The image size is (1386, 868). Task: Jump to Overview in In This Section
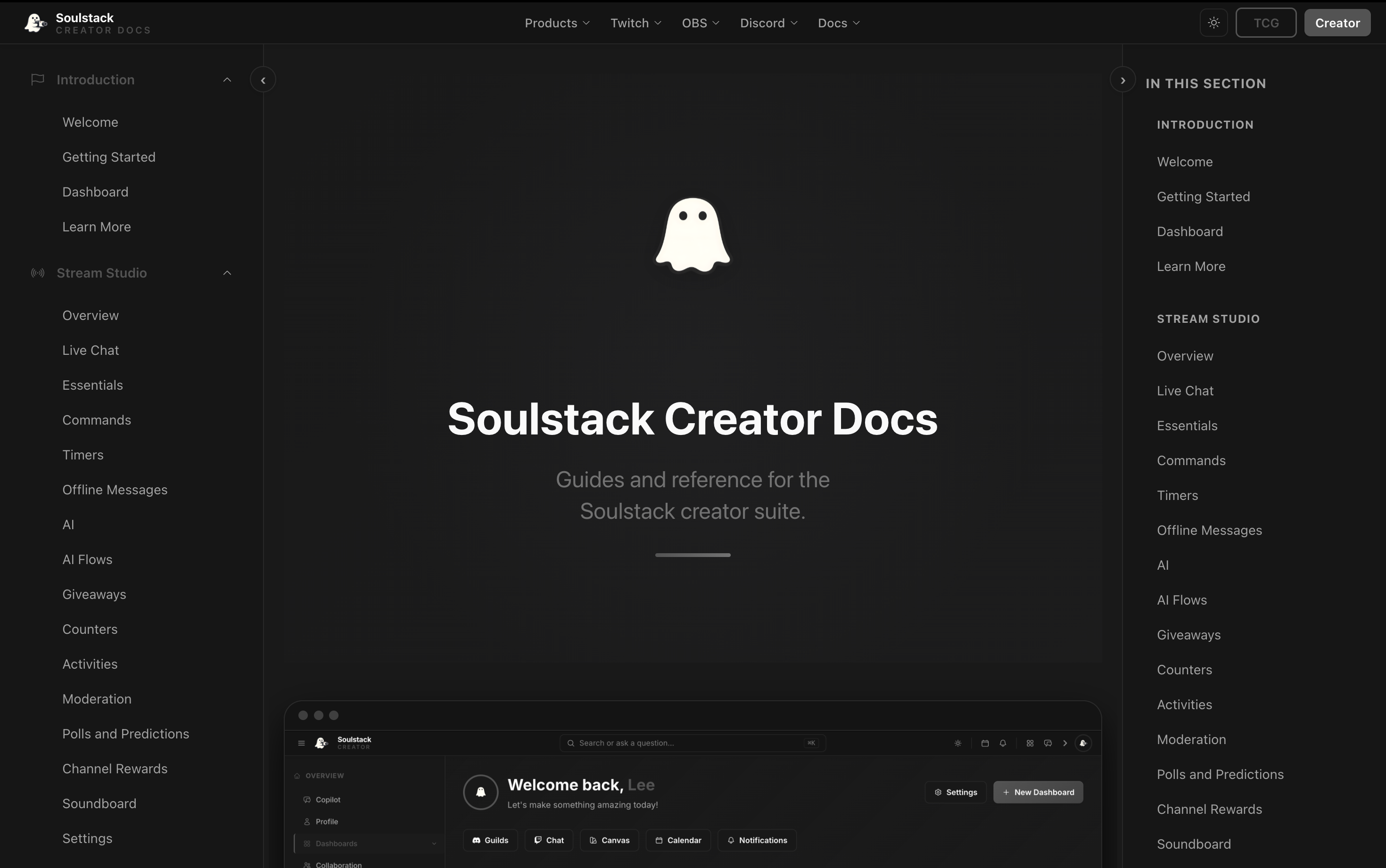(x=1185, y=356)
